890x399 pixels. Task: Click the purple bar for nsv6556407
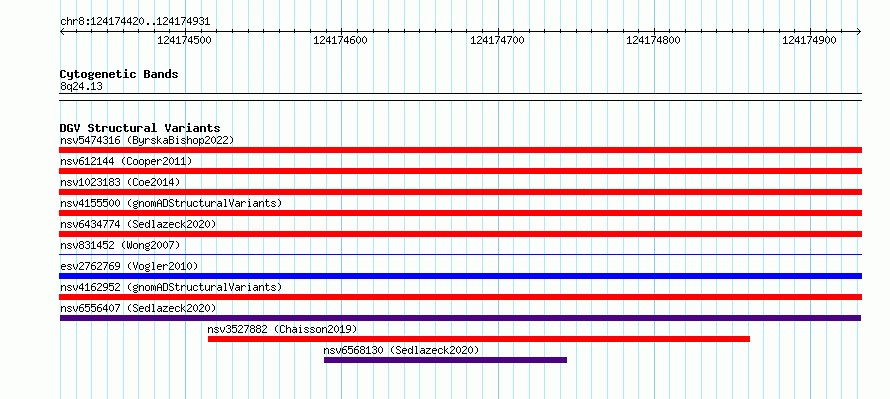(460, 318)
